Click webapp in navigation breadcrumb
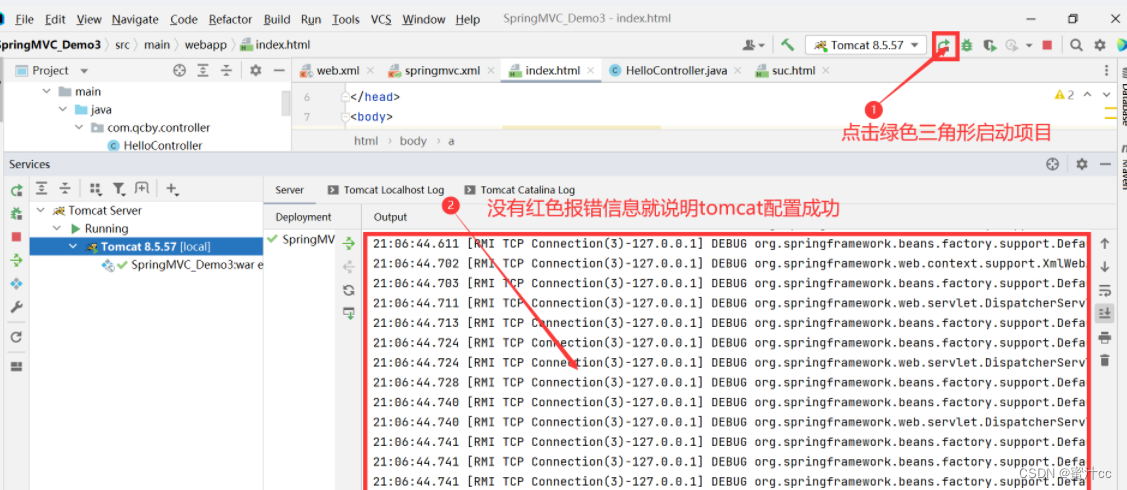 pyautogui.click(x=206, y=45)
